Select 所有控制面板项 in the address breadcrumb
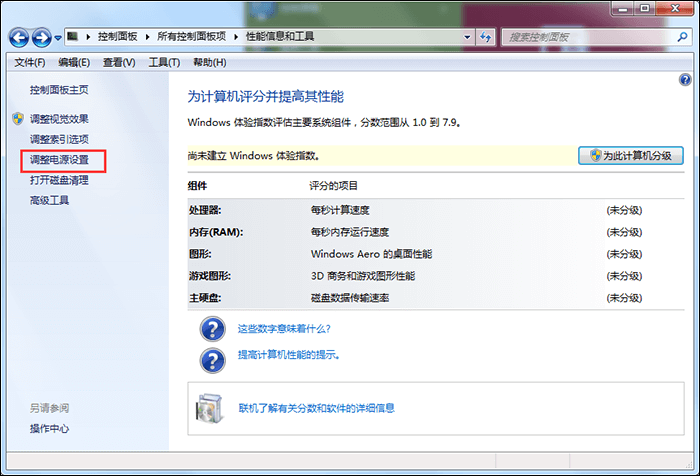The width and height of the screenshot is (700, 476). [192, 37]
